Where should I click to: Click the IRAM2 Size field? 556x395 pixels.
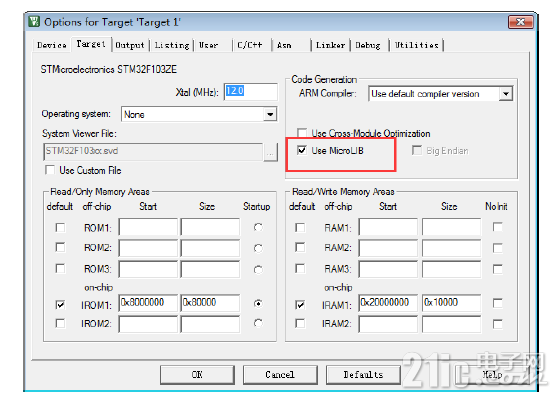click(x=452, y=324)
